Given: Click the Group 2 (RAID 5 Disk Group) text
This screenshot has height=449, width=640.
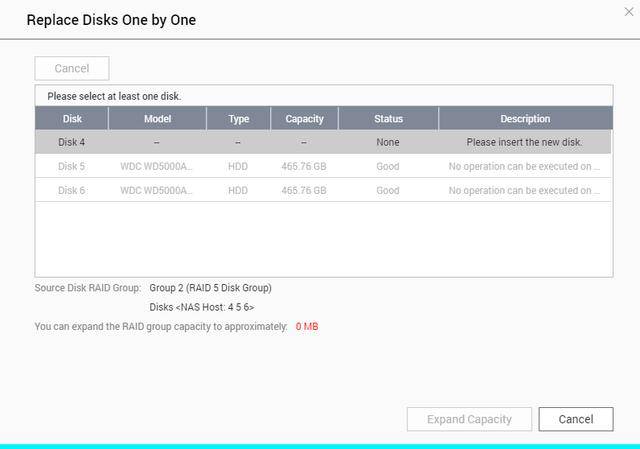Looking at the screenshot, I should tap(210, 288).
